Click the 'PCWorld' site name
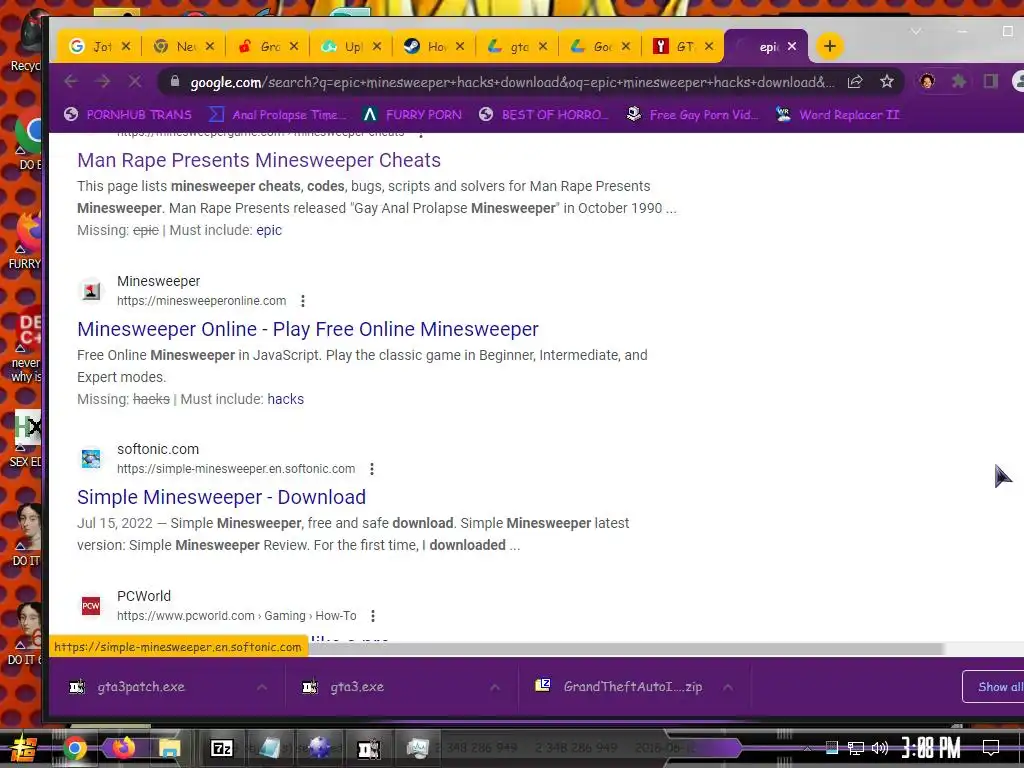This screenshot has width=1024, height=768. pos(144,596)
